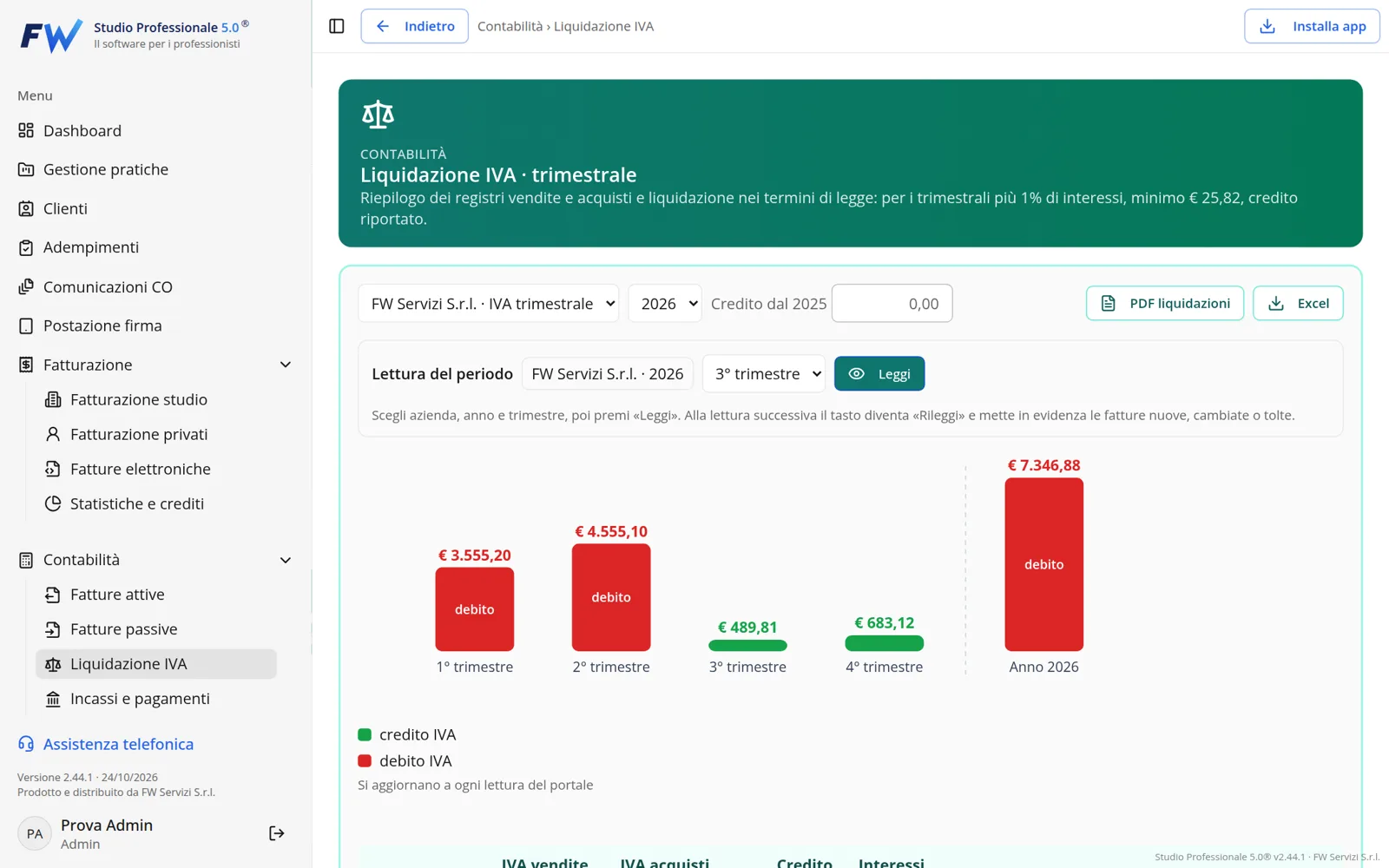The image size is (1389, 868).
Task: Click the PA user avatar
Action: [35, 833]
